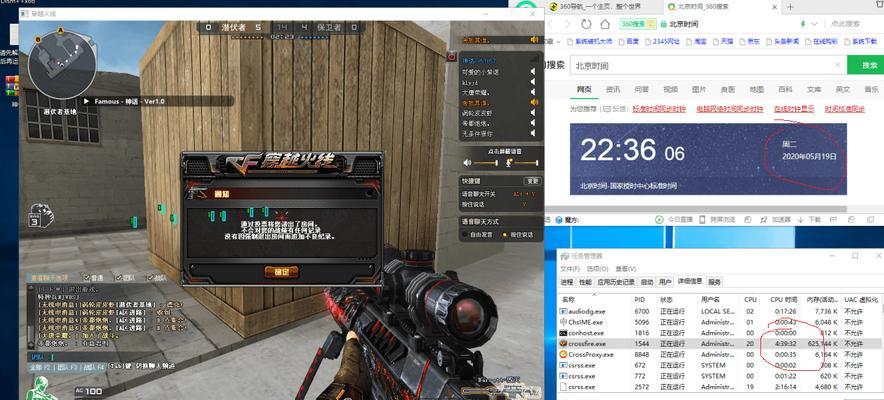This screenshot has width=884, height=400.
Task: Switch to the 资讯 search category
Action: [613, 89]
